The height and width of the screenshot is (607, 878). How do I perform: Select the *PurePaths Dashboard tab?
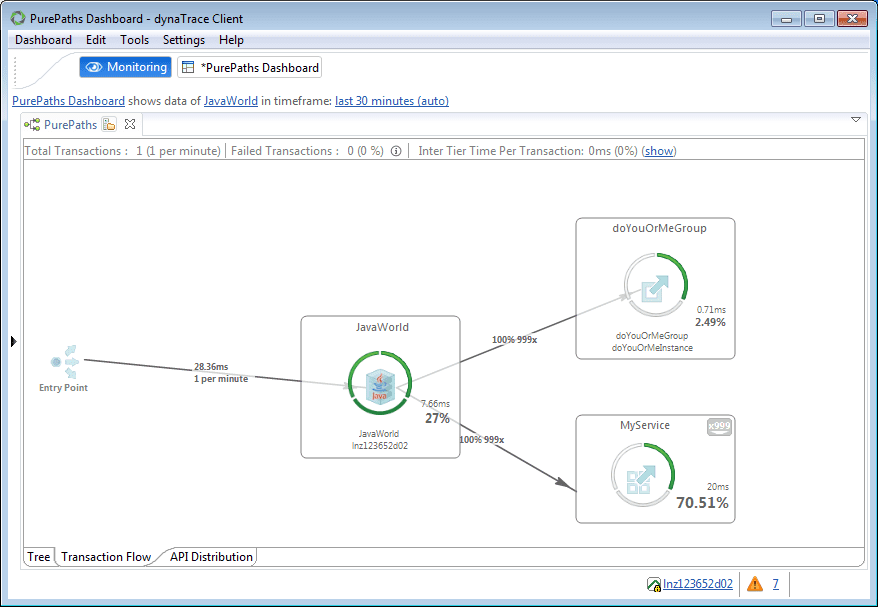[x=250, y=67]
